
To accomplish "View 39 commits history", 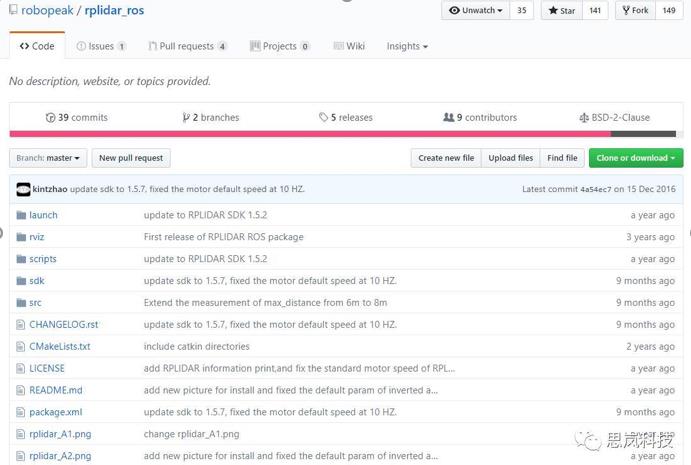I will tap(77, 118).
